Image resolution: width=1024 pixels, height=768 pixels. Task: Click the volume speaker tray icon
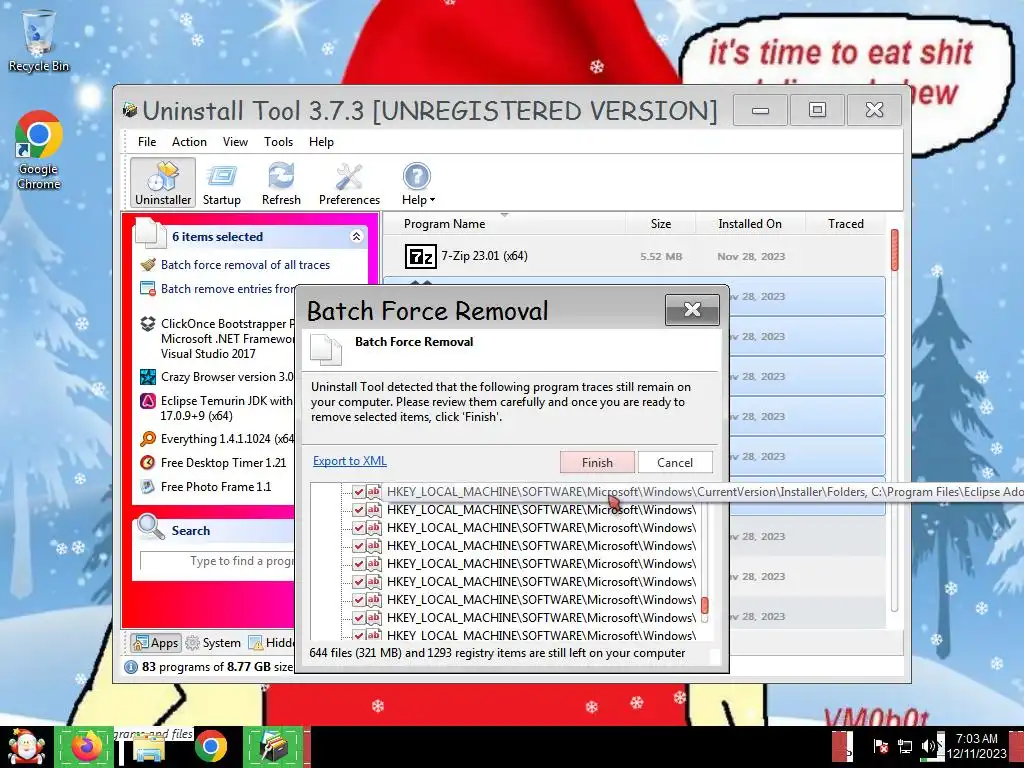point(928,746)
